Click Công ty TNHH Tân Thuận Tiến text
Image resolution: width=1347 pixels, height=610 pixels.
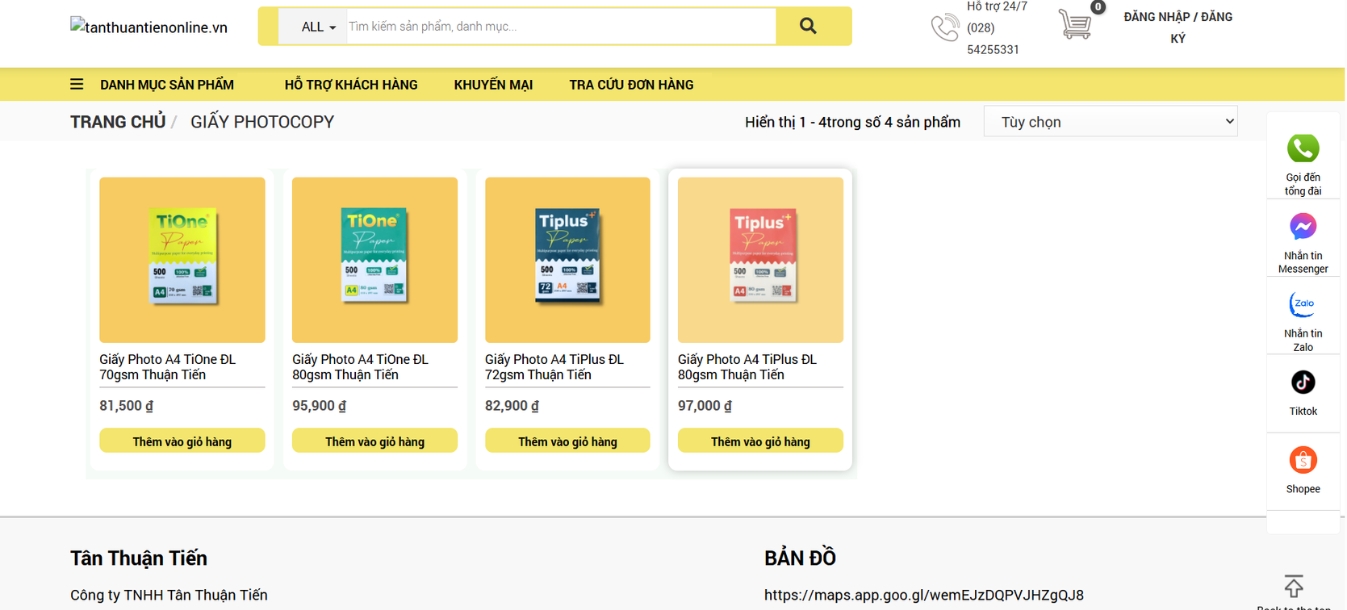[x=169, y=595]
